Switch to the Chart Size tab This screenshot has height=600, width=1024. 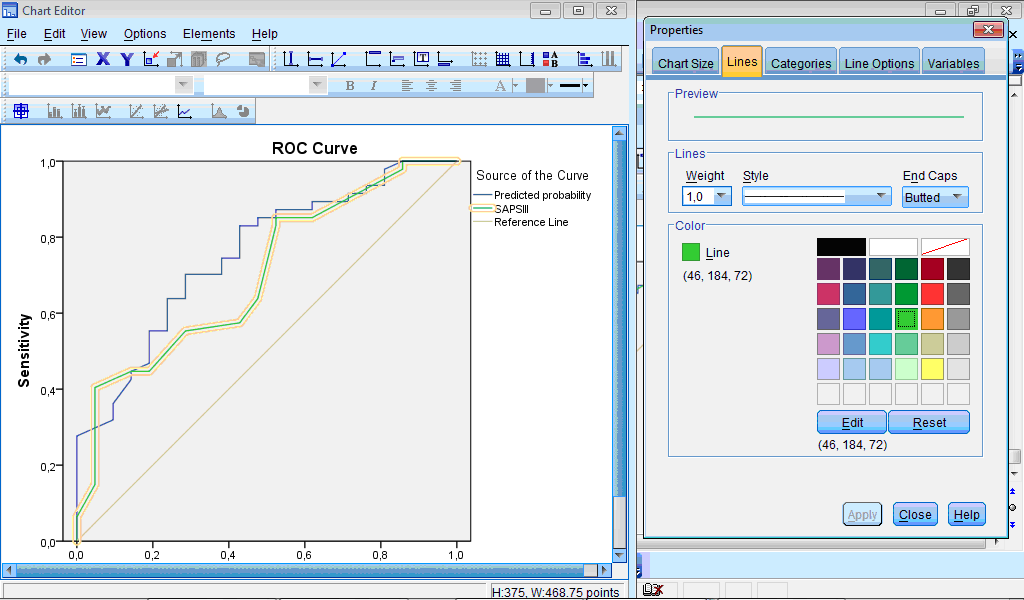[685, 63]
